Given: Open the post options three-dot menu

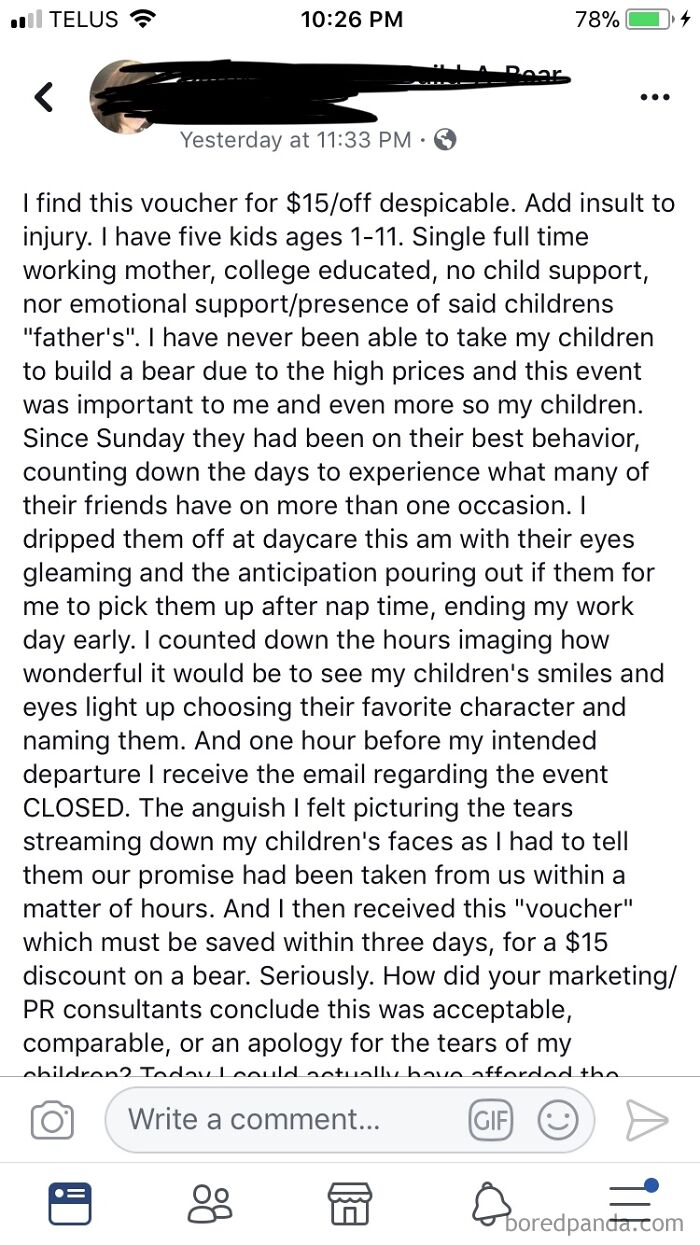Looking at the screenshot, I should [x=655, y=97].
